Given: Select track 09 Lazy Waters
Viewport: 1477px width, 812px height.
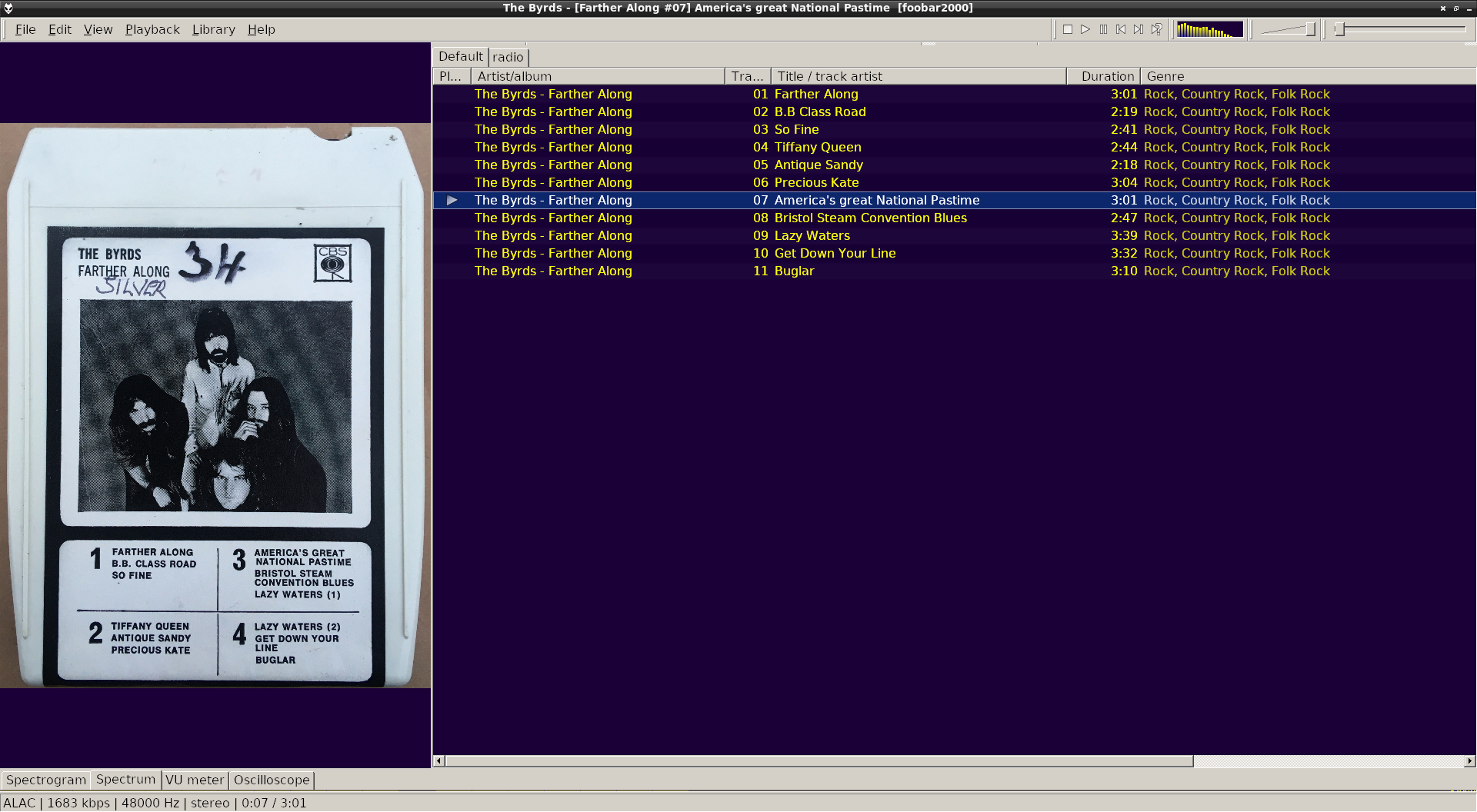Looking at the screenshot, I should (954, 235).
